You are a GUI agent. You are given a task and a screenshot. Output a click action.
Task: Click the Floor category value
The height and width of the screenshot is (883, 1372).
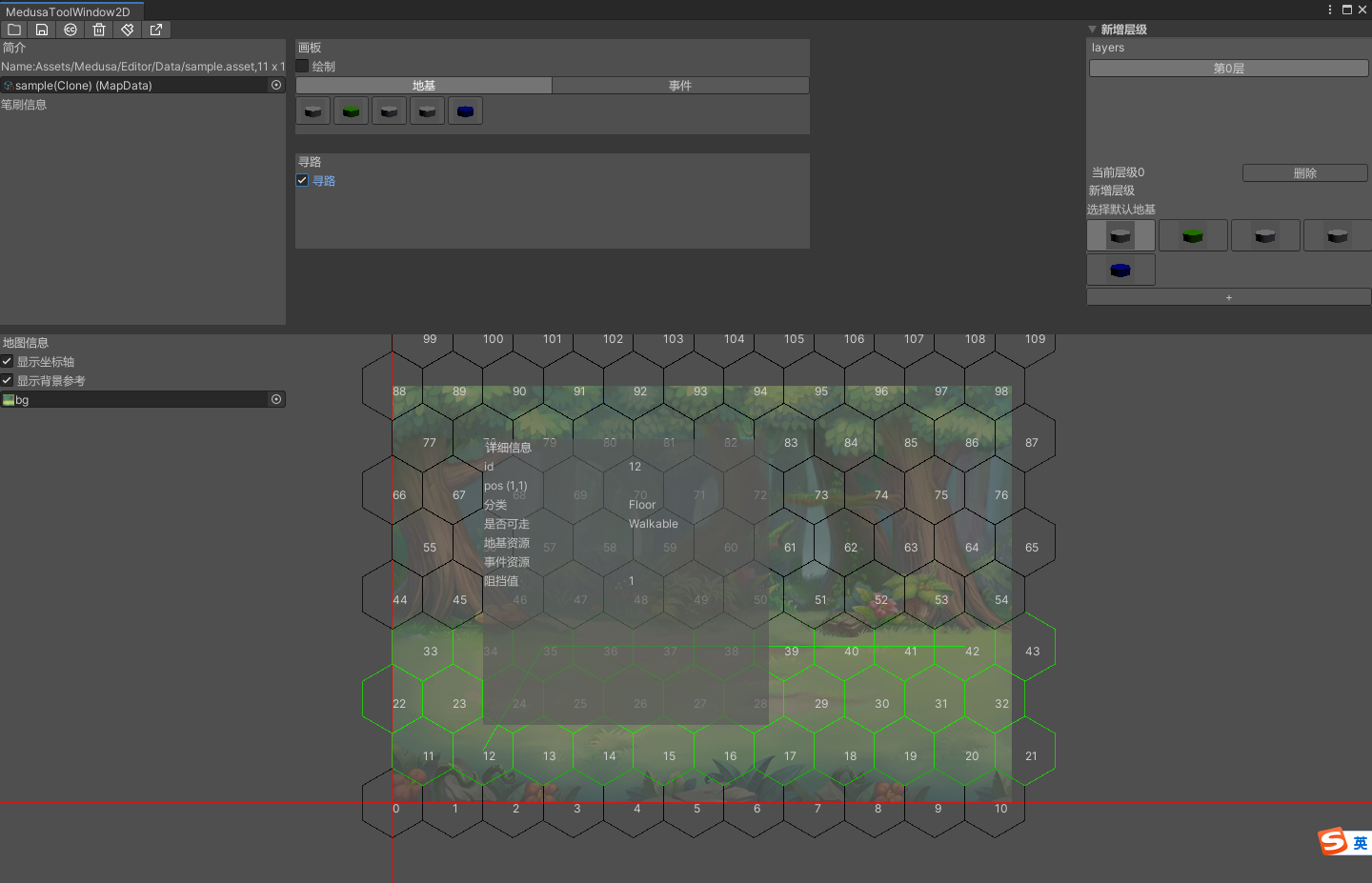642,505
